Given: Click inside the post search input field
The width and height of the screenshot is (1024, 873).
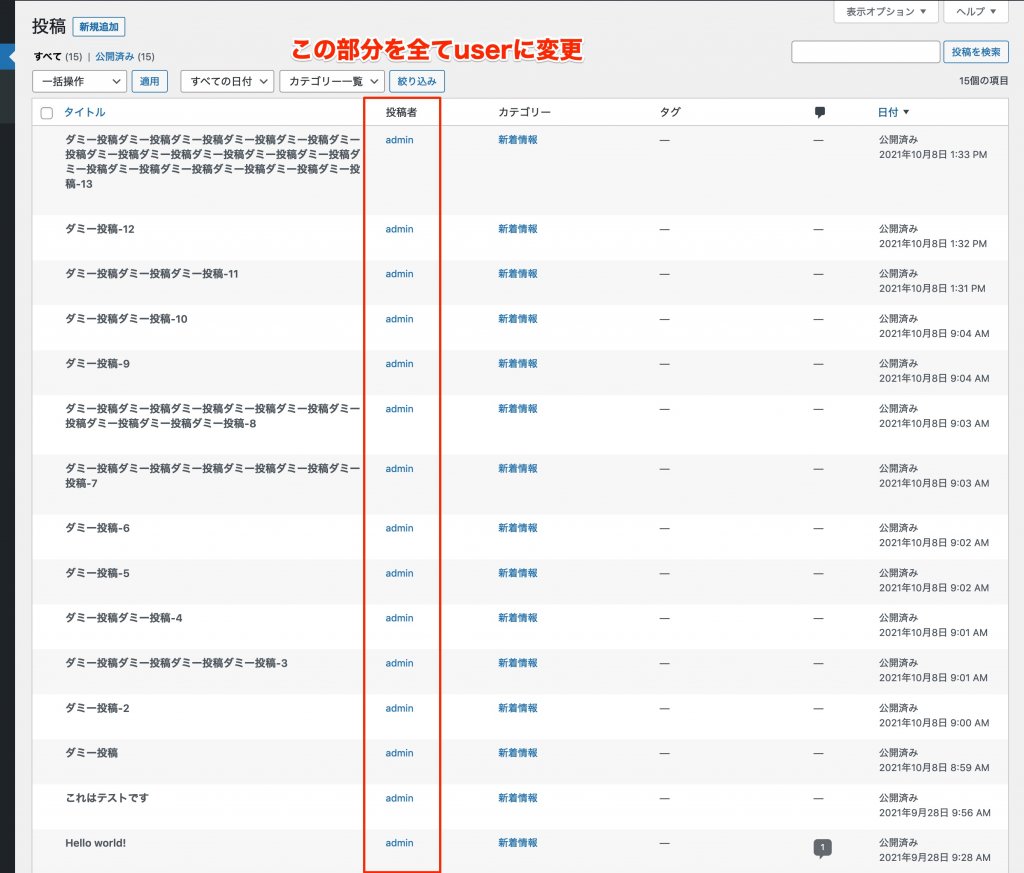Looking at the screenshot, I should coord(865,52).
